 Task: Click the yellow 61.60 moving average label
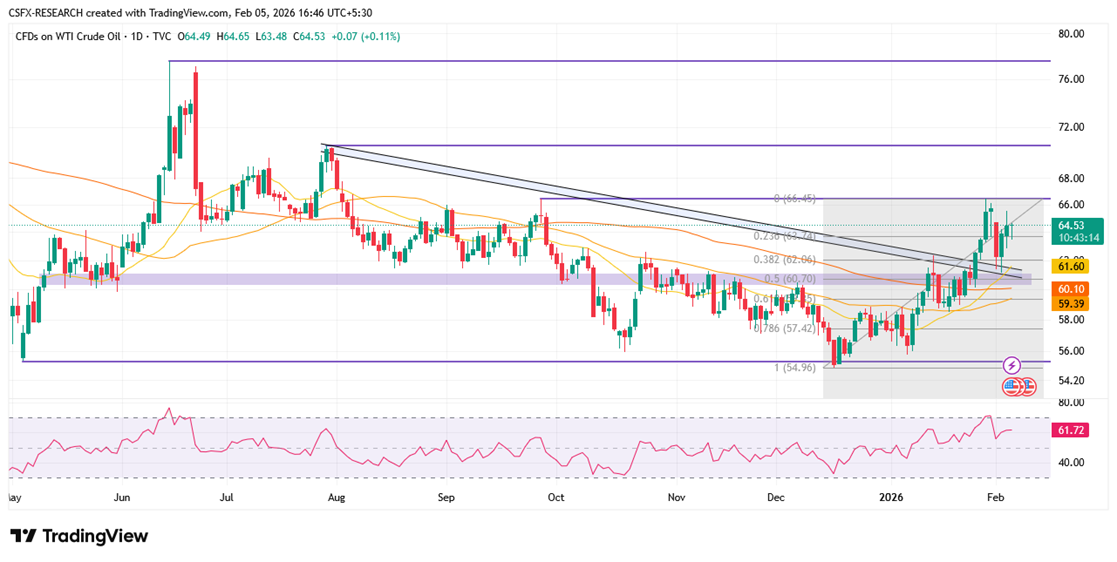1072,266
